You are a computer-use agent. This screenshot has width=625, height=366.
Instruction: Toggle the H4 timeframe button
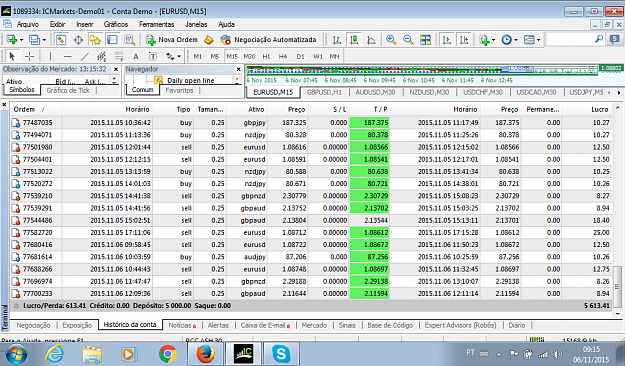point(283,57)
